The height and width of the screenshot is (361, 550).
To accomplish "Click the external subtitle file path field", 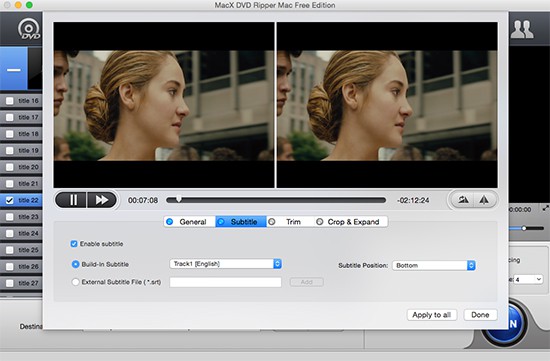I will (226, 282).
